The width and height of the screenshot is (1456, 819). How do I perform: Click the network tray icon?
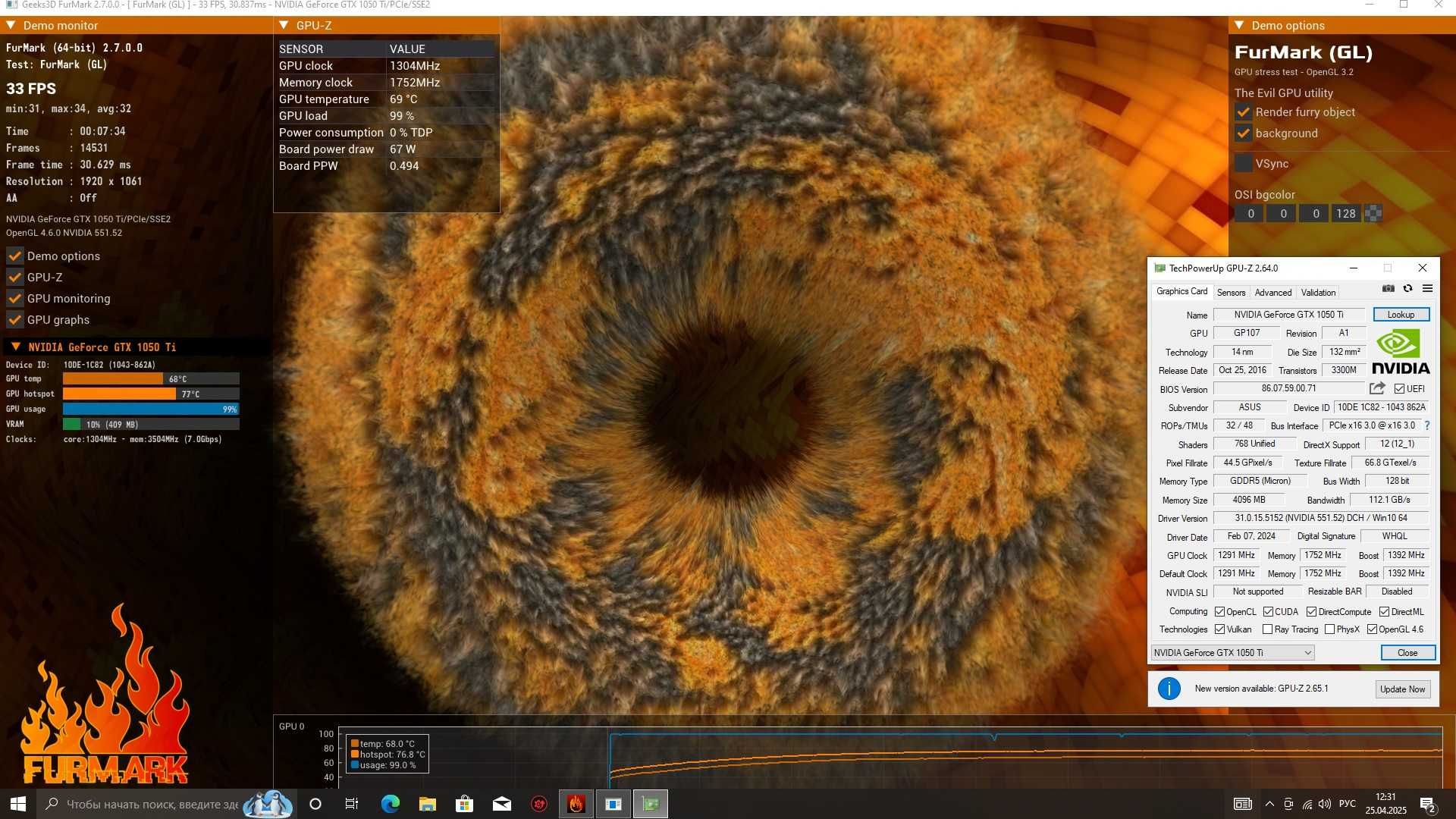click(1307, 804)
